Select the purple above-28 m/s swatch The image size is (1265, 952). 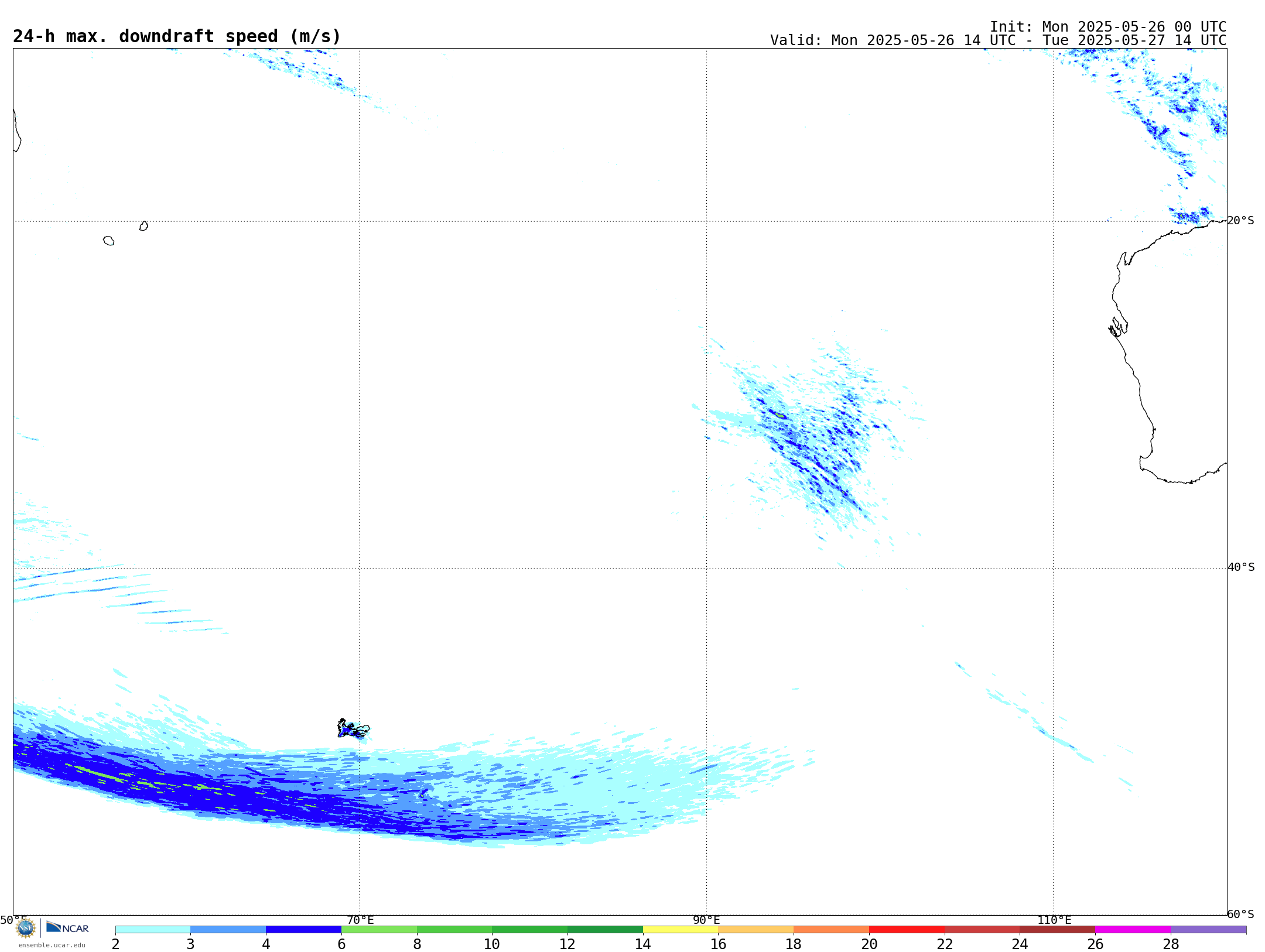pyautogui.click(x=1208, y=930)
